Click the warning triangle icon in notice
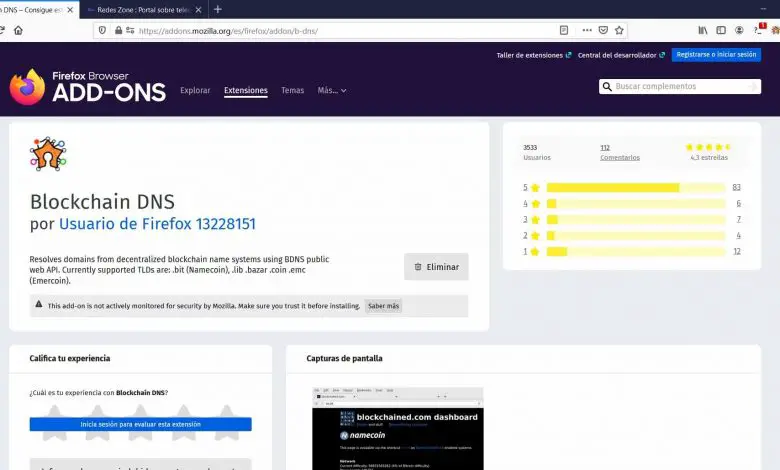This screenshot has height=470, width=780. coord(39,304)
